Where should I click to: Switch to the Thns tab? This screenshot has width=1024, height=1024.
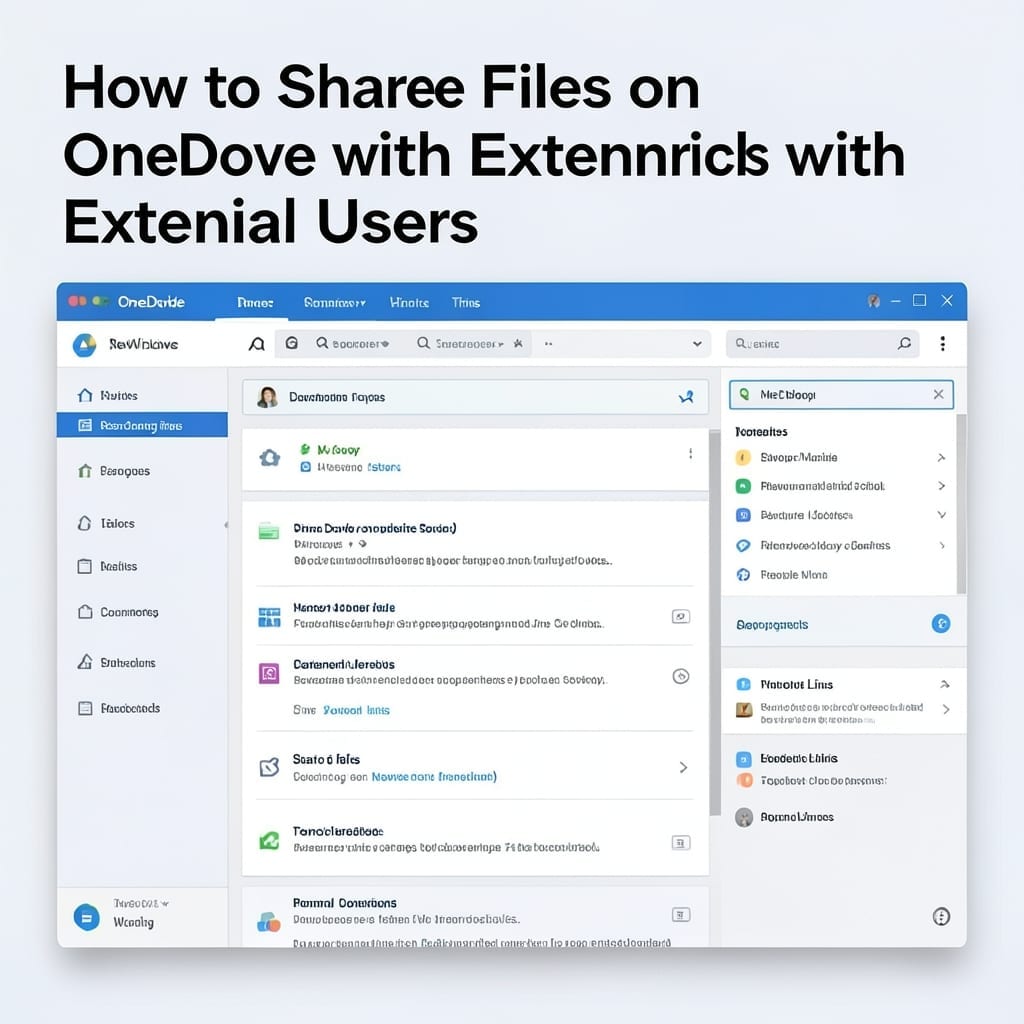pos(466,302)
